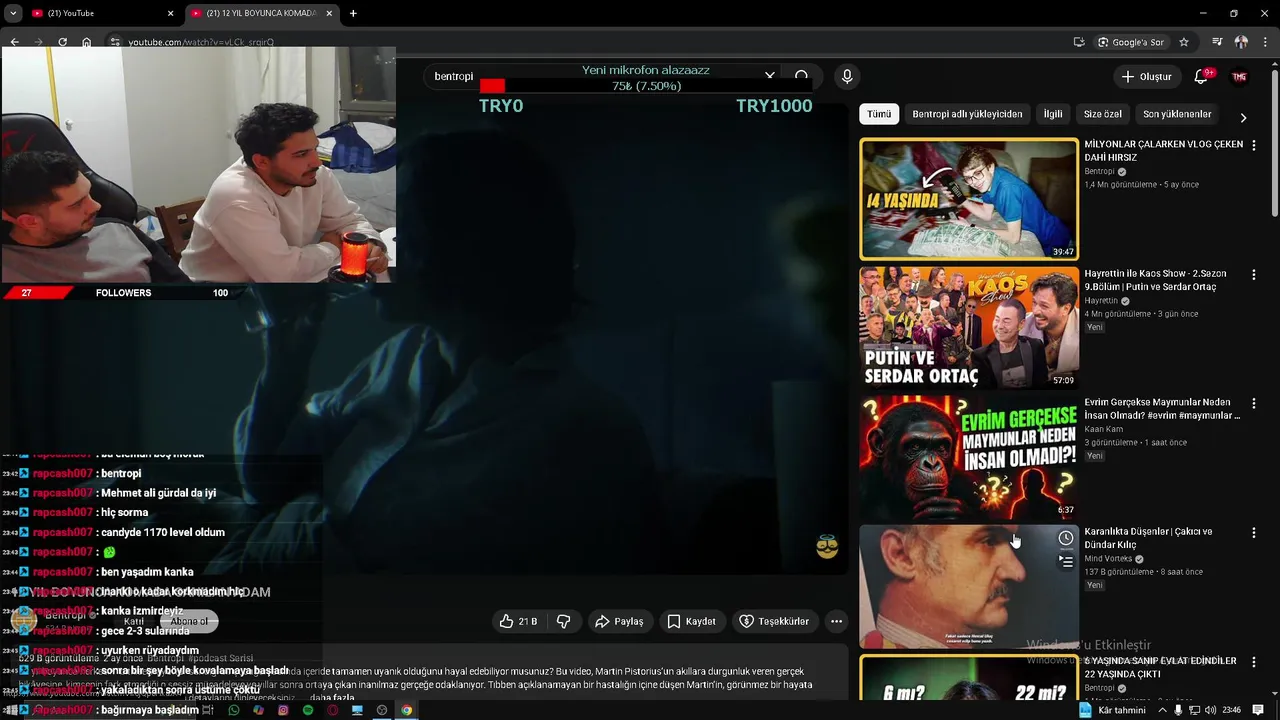Click the bentropi YouTube search field

coord(600,76)
